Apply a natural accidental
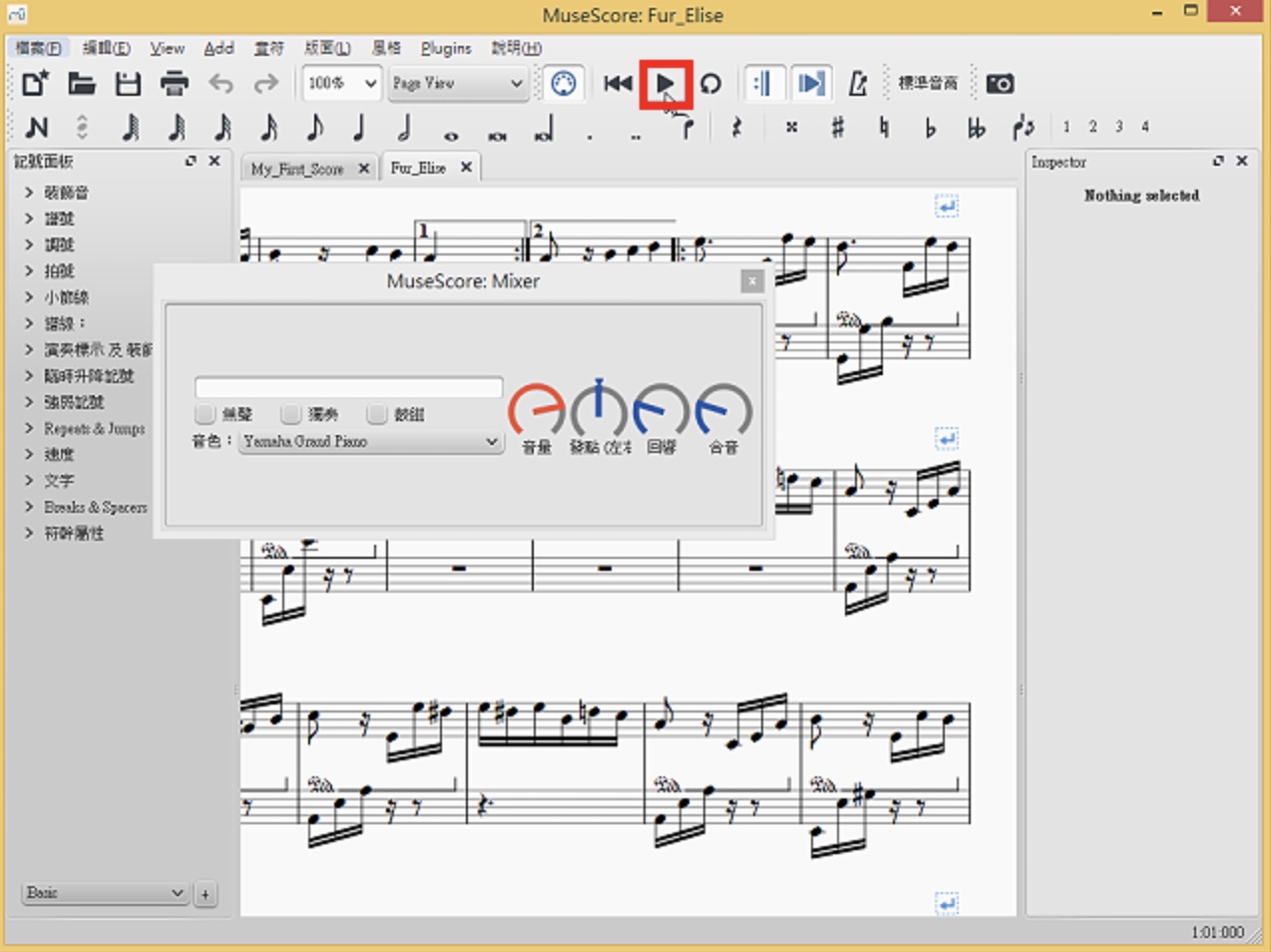1271x952 pixels. 884,127
